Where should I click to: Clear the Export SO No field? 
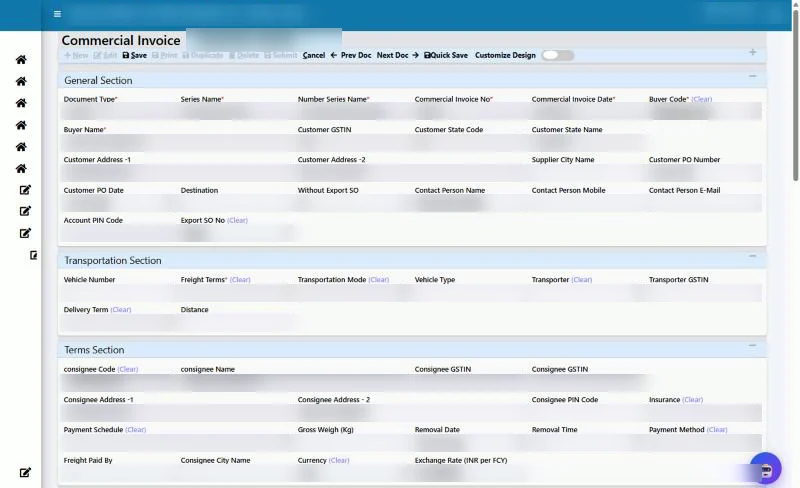pos(237,220)
